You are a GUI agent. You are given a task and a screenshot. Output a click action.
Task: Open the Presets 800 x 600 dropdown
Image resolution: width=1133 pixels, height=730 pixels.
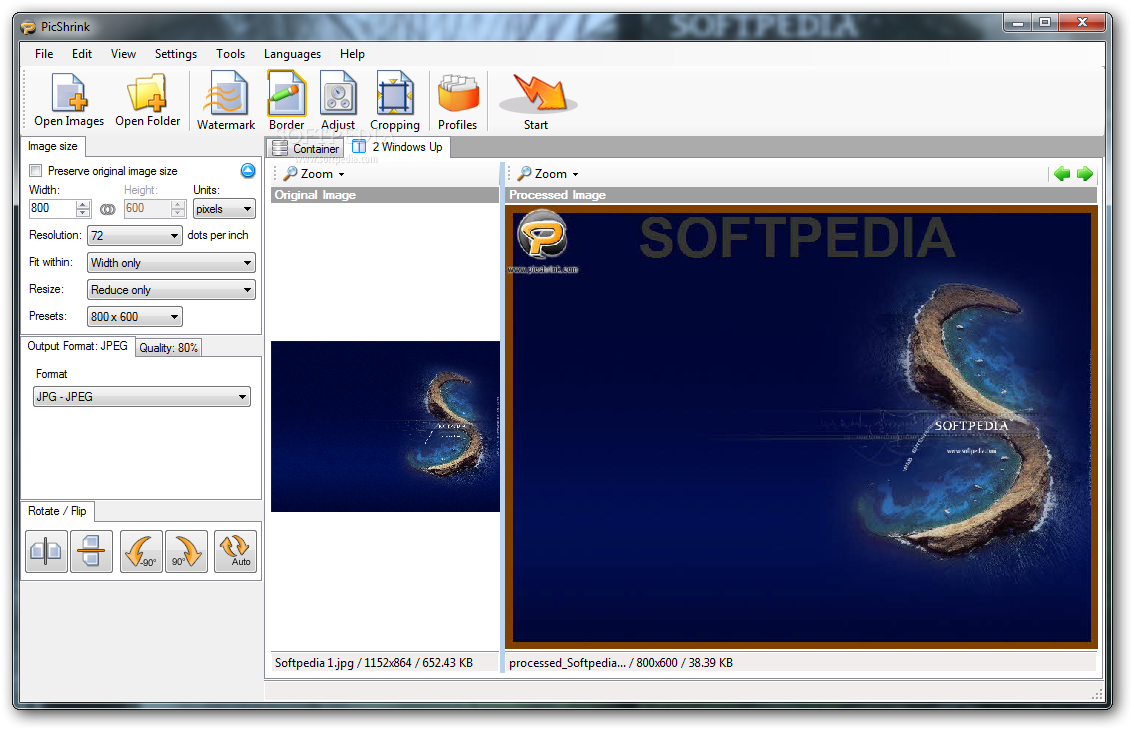tap(134, 317)
